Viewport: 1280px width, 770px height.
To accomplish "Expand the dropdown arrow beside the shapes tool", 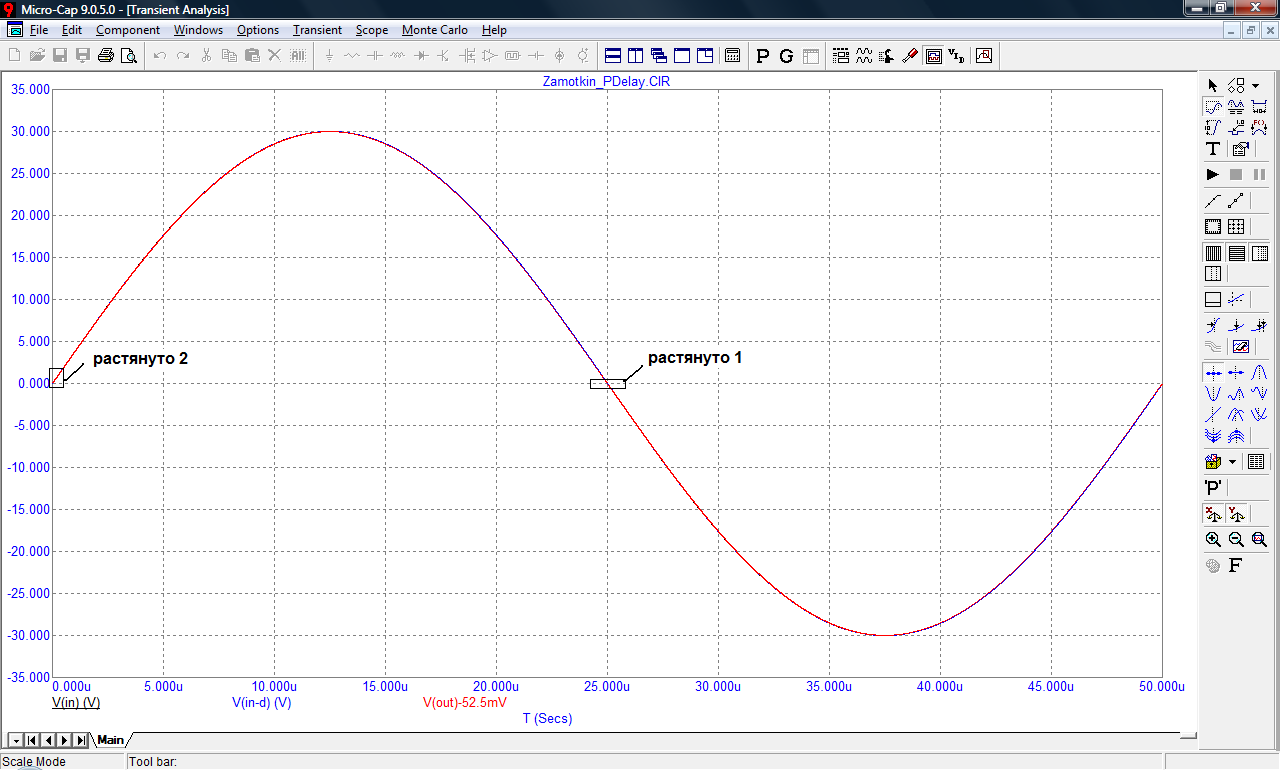I will pyautogui.click(x=1255, y=86).
